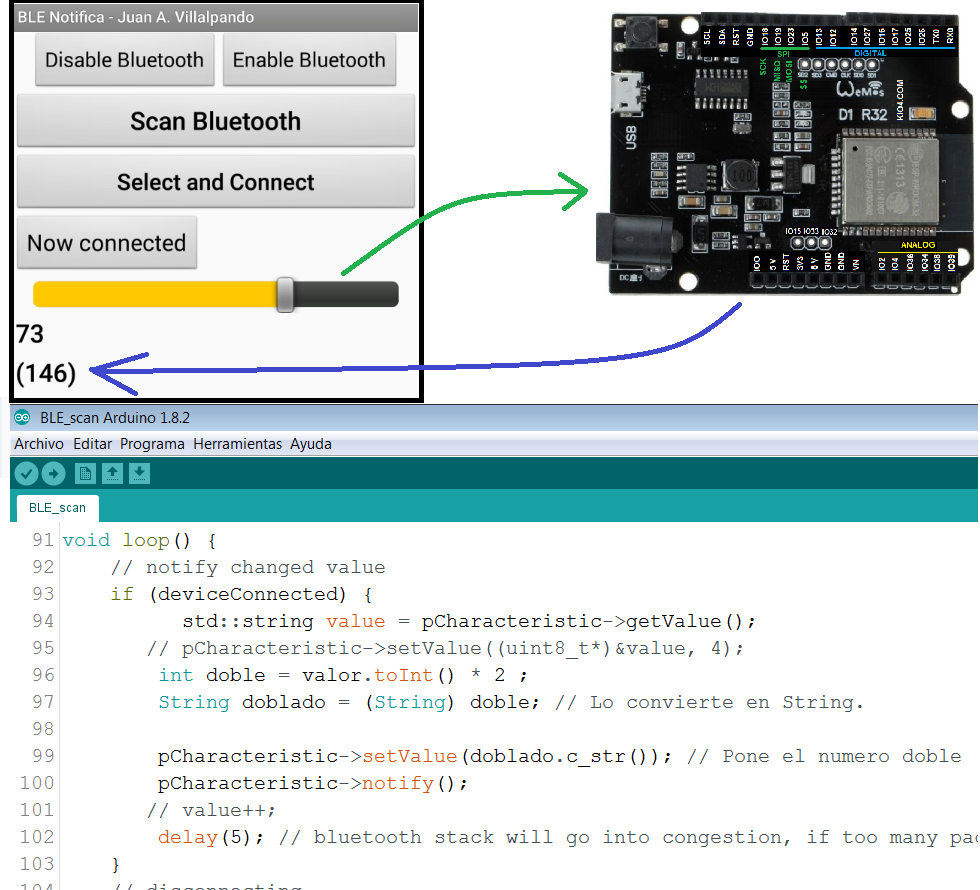Switch to the BLE_scan sketch tab

(x=56, y=508)
